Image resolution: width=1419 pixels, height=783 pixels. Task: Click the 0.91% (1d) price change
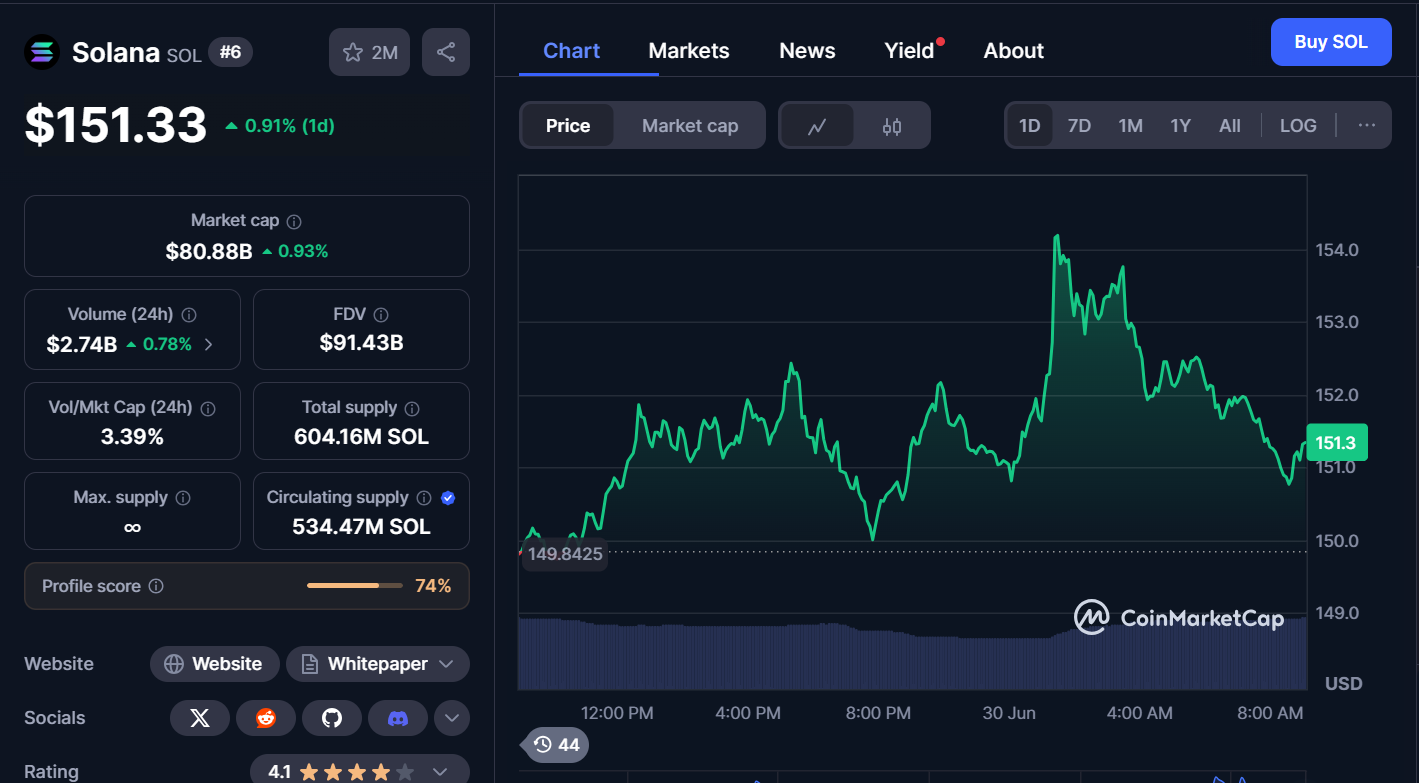click(x=280, y=126)
